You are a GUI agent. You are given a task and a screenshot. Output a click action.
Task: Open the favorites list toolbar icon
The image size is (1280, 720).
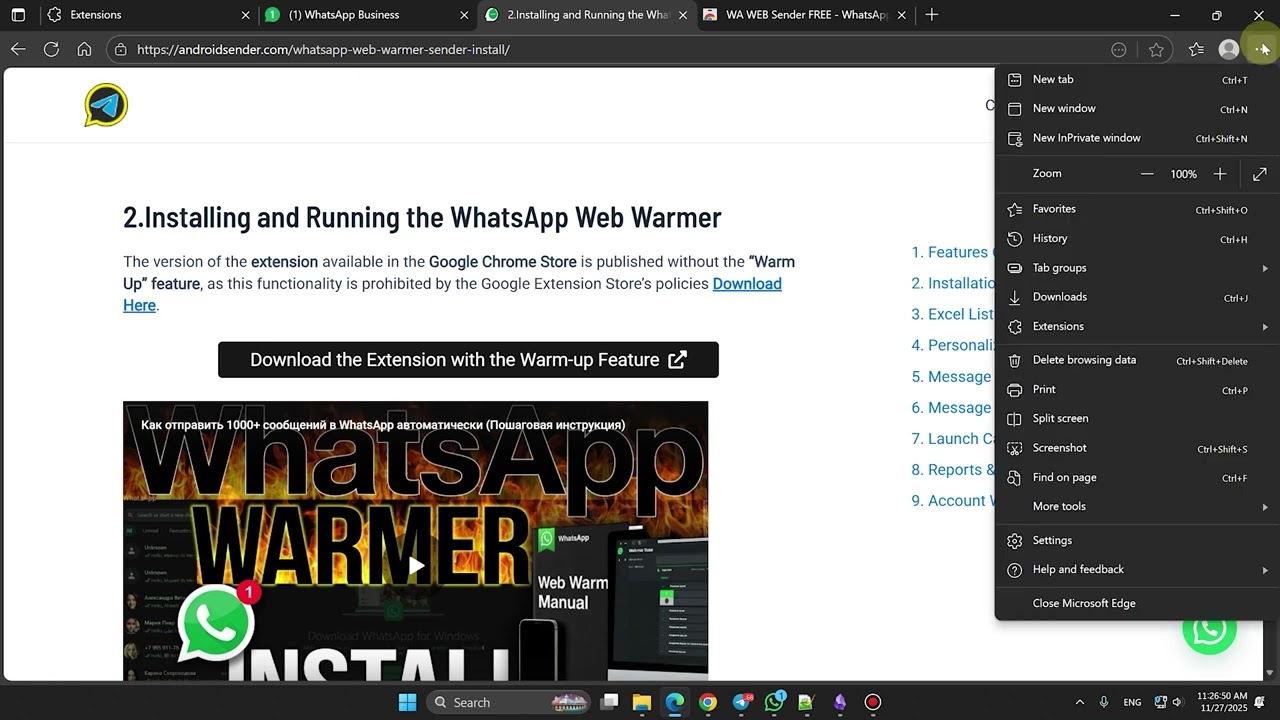pos(1196,49)
